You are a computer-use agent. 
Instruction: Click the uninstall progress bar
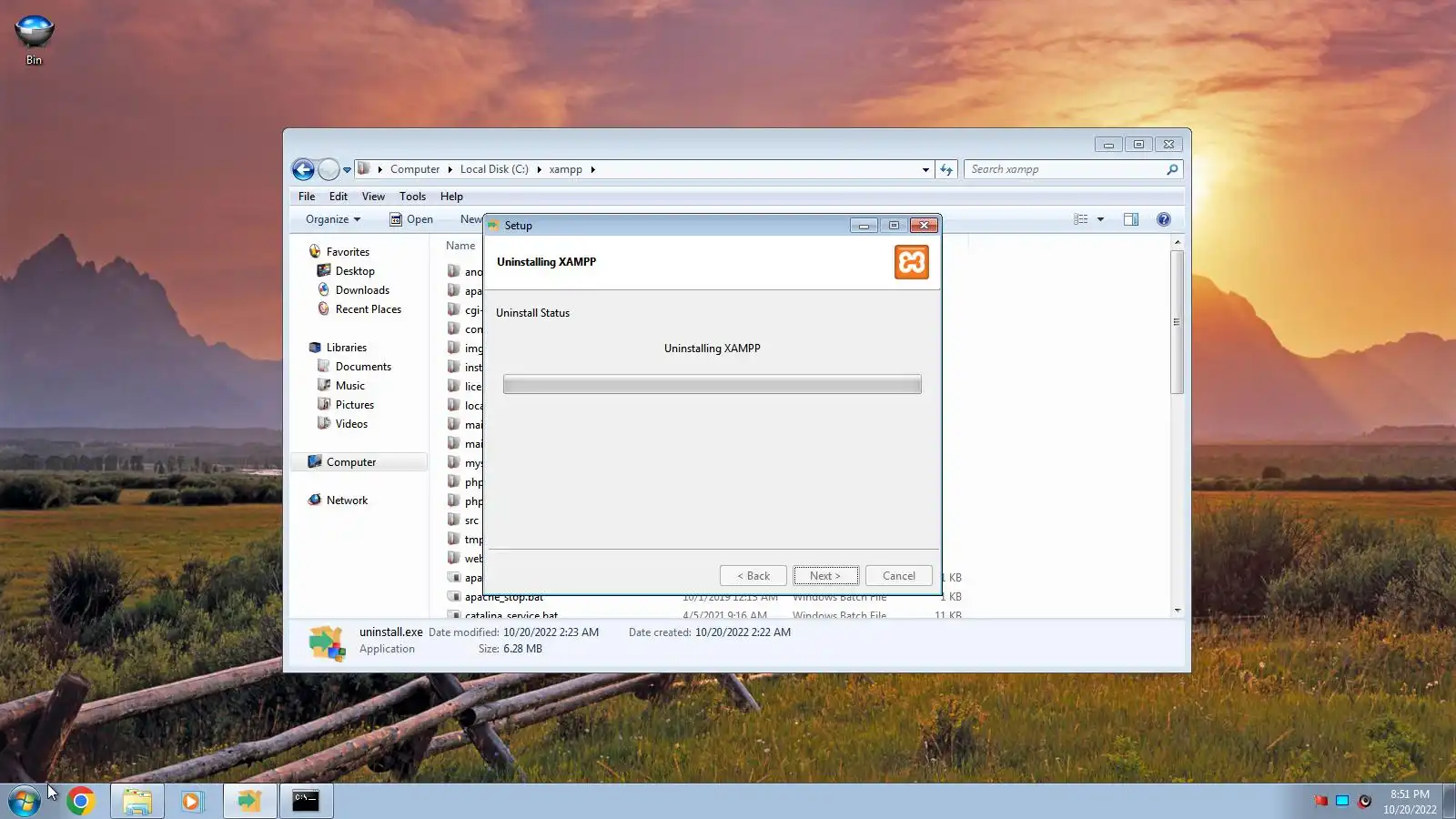713,384
